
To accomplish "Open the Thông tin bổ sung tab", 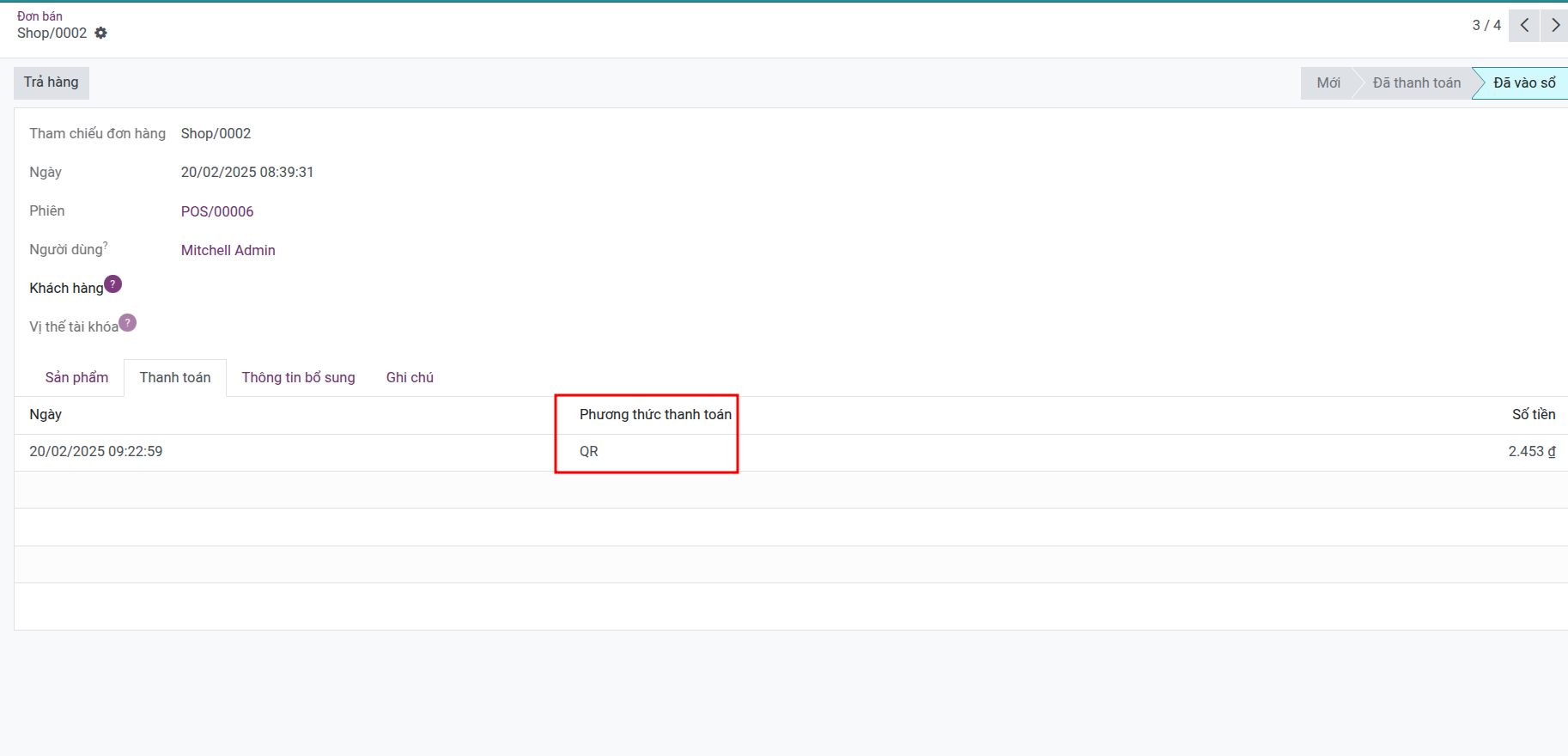I will point(298,377).
